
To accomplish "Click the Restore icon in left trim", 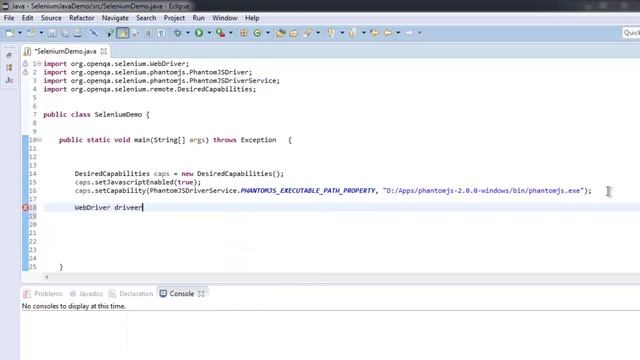I will point(9,55).
